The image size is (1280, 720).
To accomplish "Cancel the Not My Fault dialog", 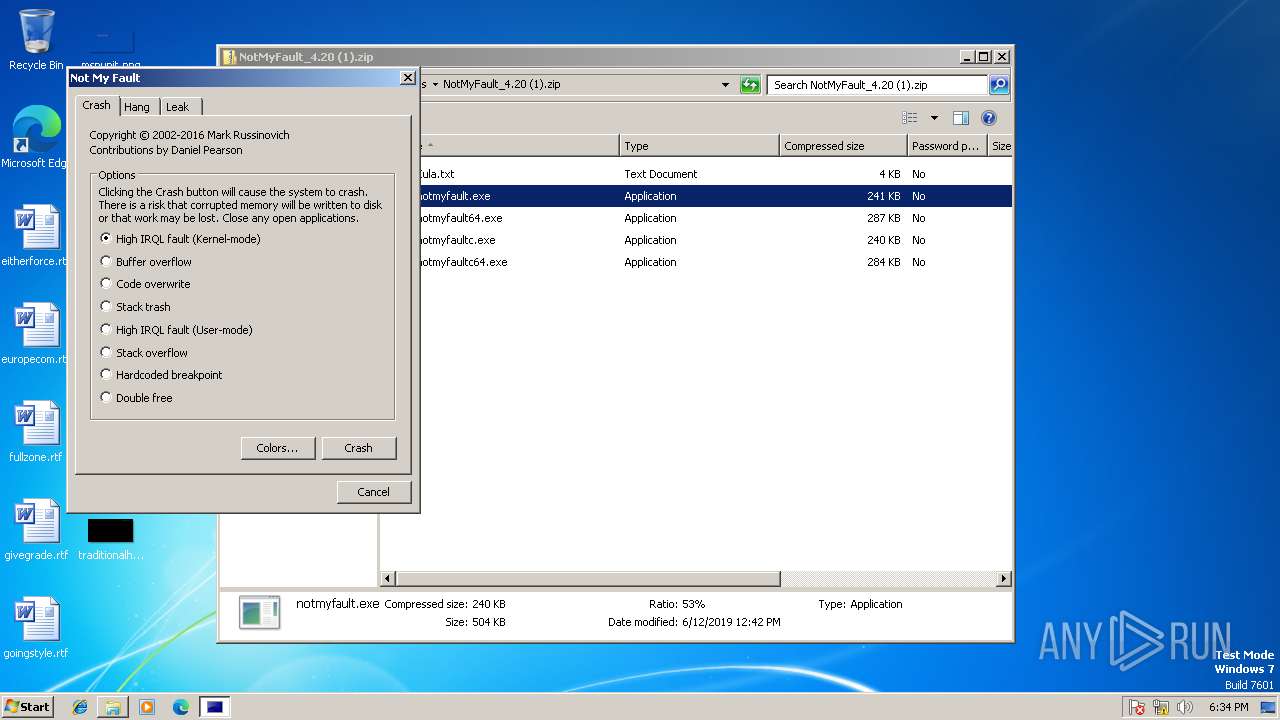I will pyautogui.click(x=374, y=491).
